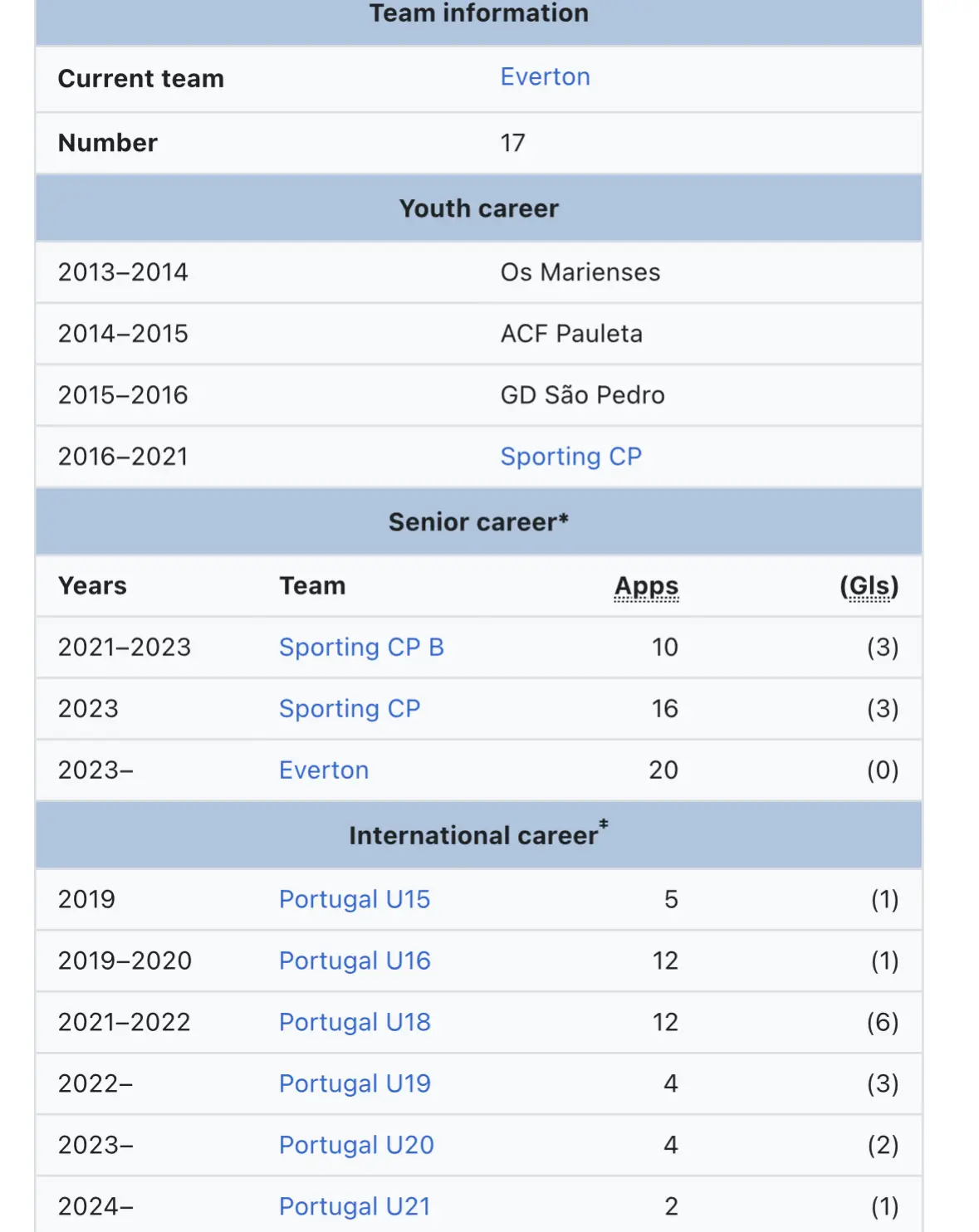The image size is (979, 1232).
Task: Click the squad number 17 value
Action: pyautogui.click(x=512, y=143)
